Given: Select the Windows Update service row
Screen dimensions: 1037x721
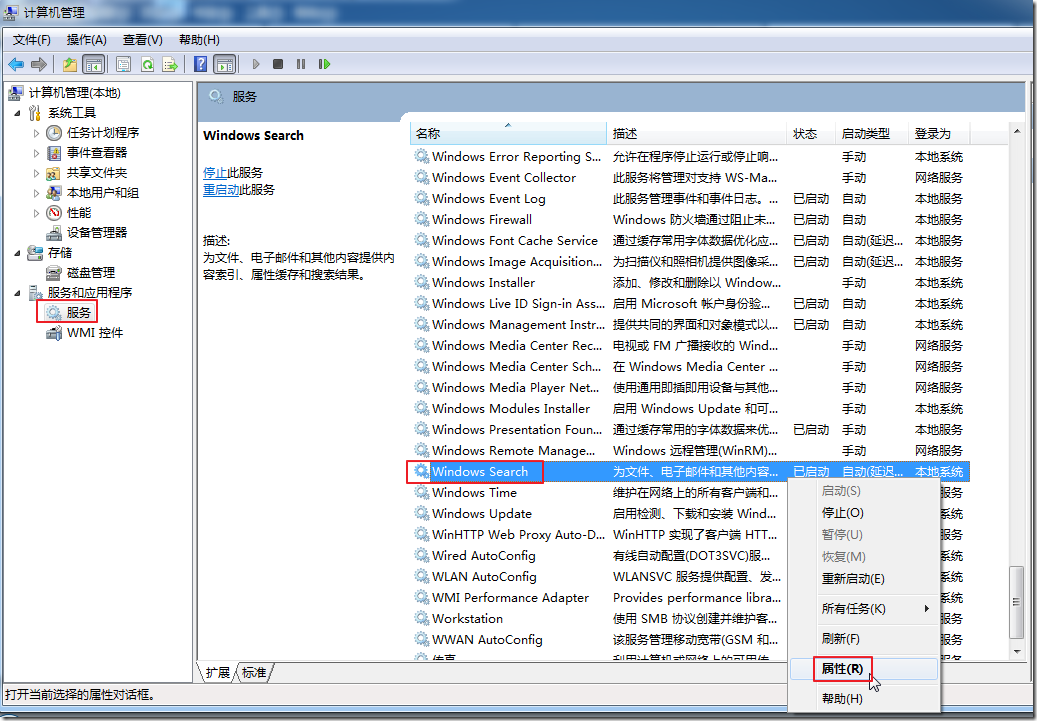Looking at the screenshot, I should pyautogui.click(x=600, y=514).
